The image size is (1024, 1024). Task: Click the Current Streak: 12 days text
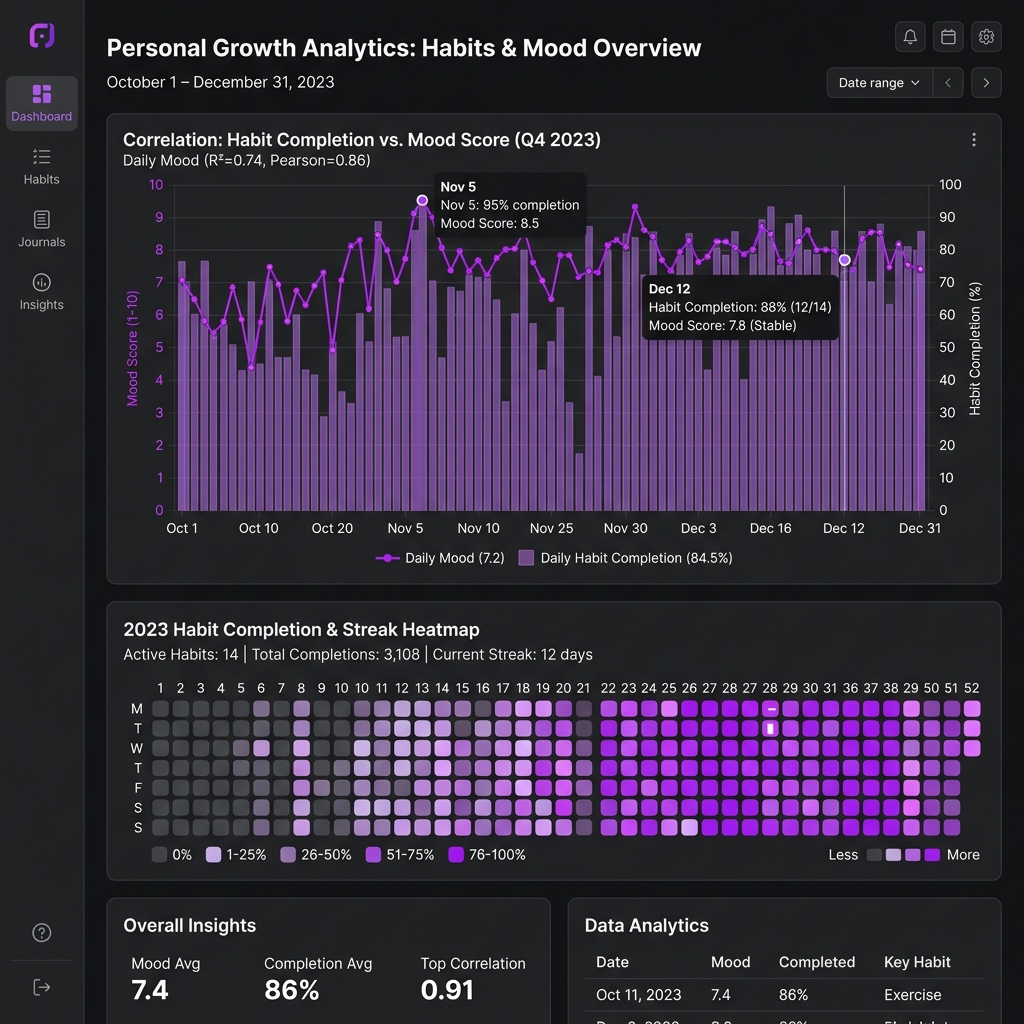click(x=513, y=654)
